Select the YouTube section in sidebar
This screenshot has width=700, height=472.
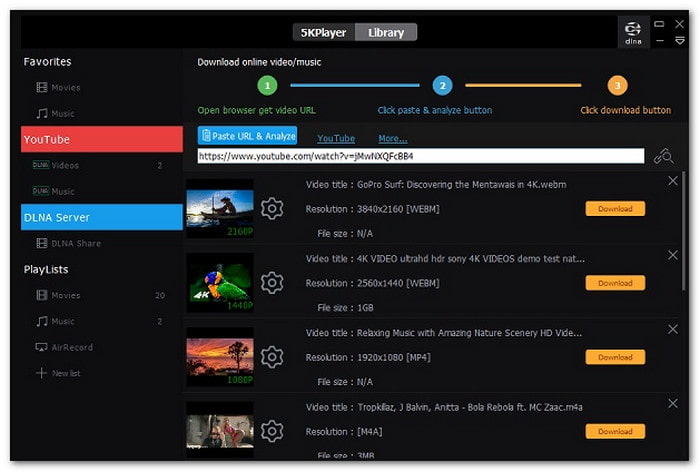(102, 139)
